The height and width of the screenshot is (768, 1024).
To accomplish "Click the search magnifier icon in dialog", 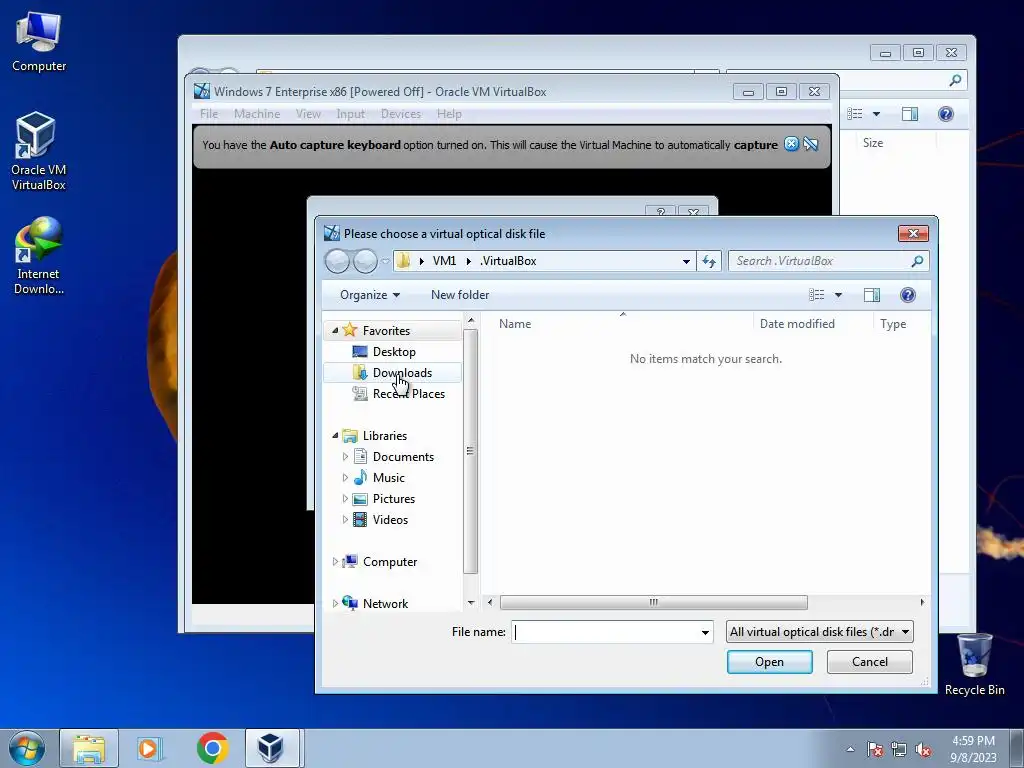I will click(918, 261).
